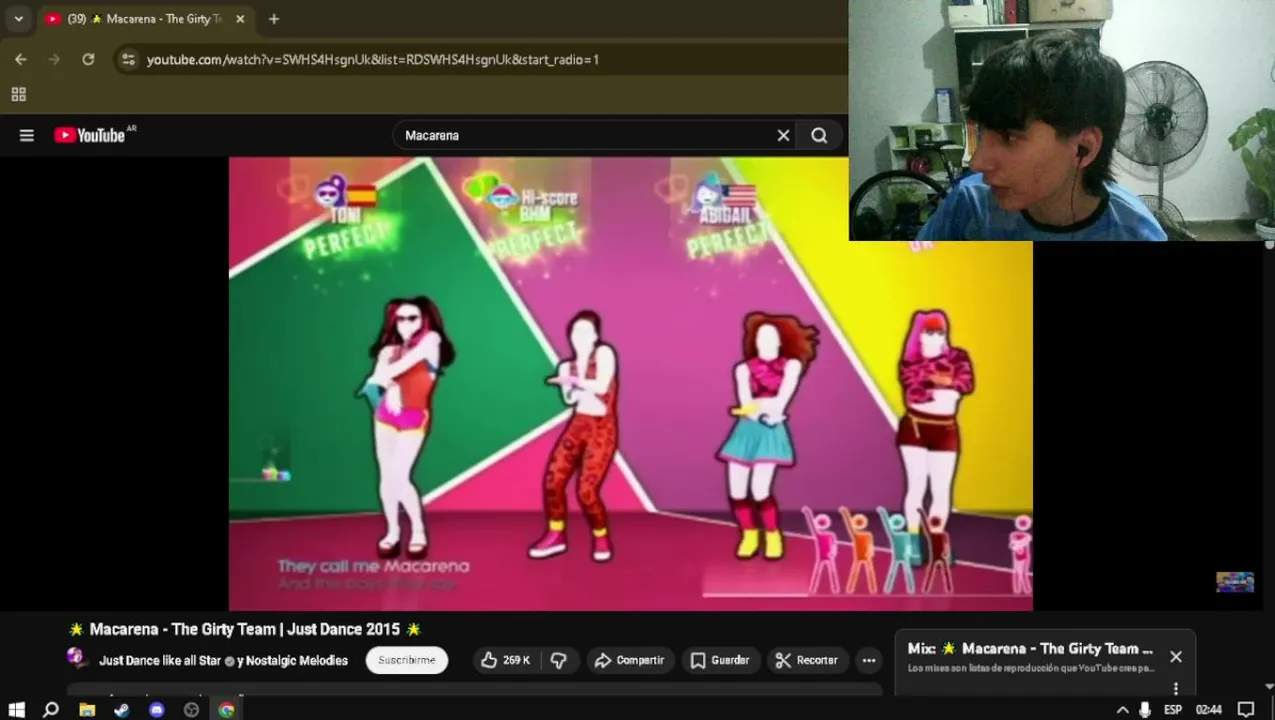
Task: Click the Suscribirme button
Action: click(407, 660)
